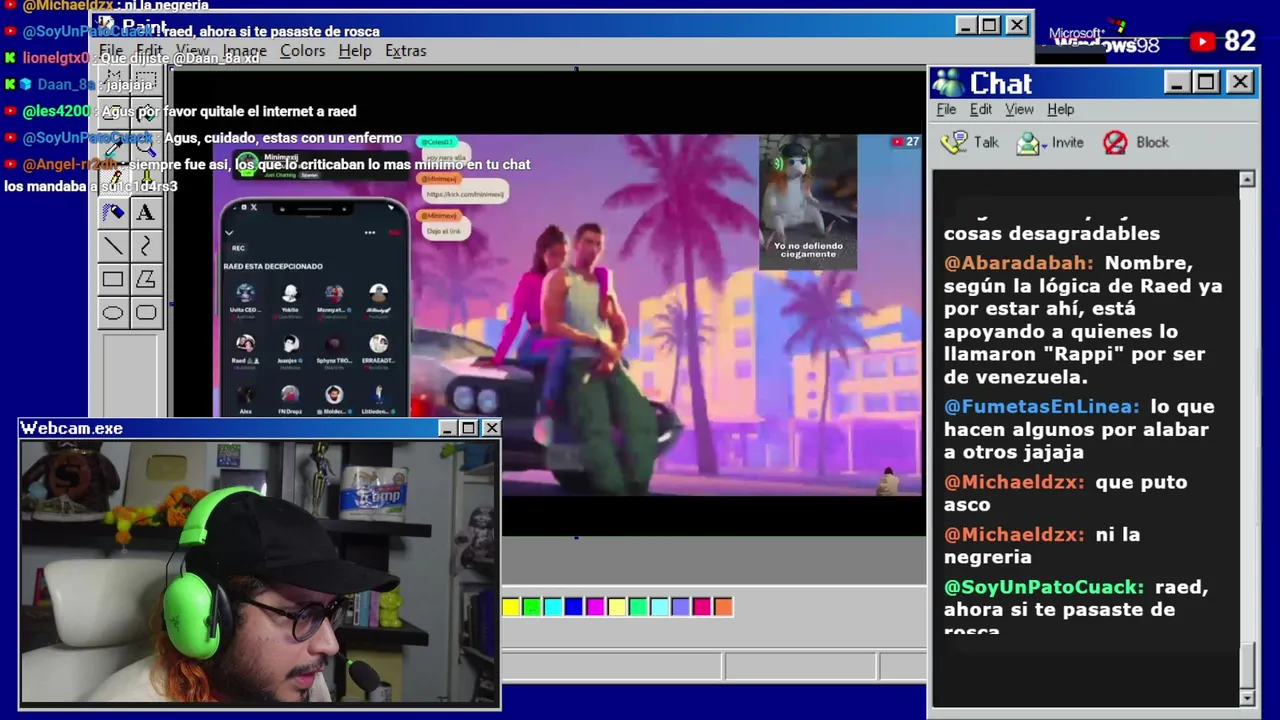The height and width of the screenshot is (720, 1280).
Task: Pick the bright green color swatch
Action: point(532,607)
